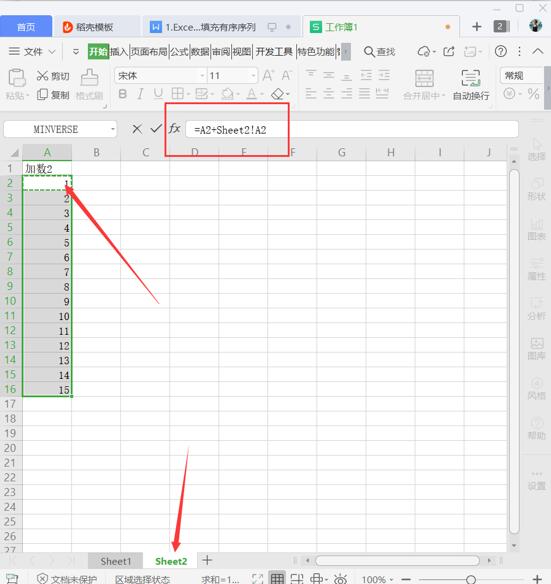Open the font name dropdown showing 宋体

pos(161,76)
